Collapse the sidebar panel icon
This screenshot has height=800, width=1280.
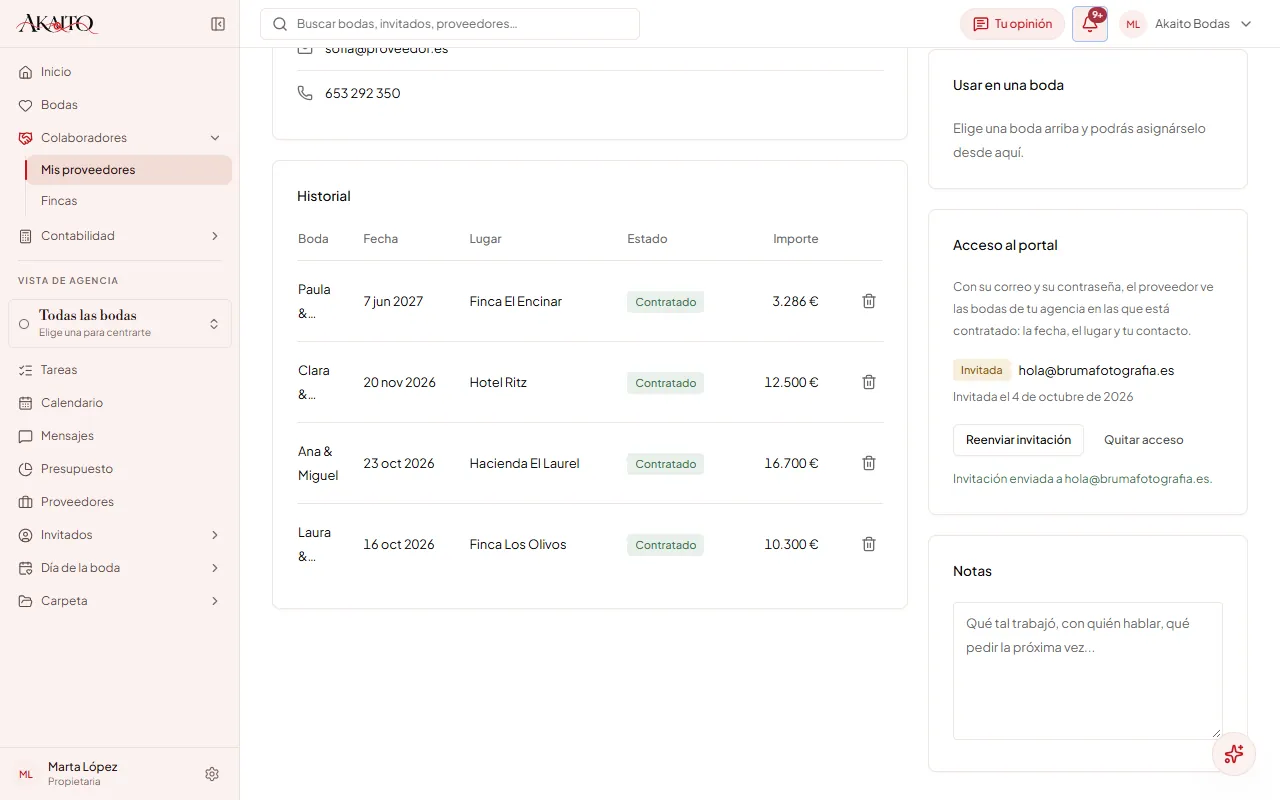tap(218, 24)
